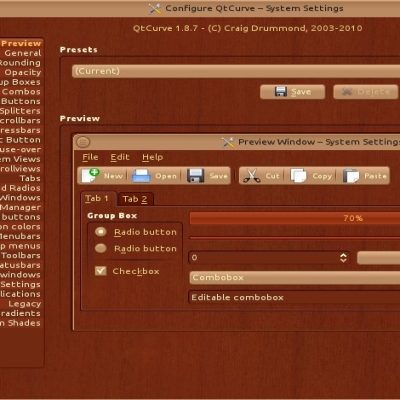The width and height of the screenshot is (400, 400).
Task: Open the File menu
Action: 90,157
